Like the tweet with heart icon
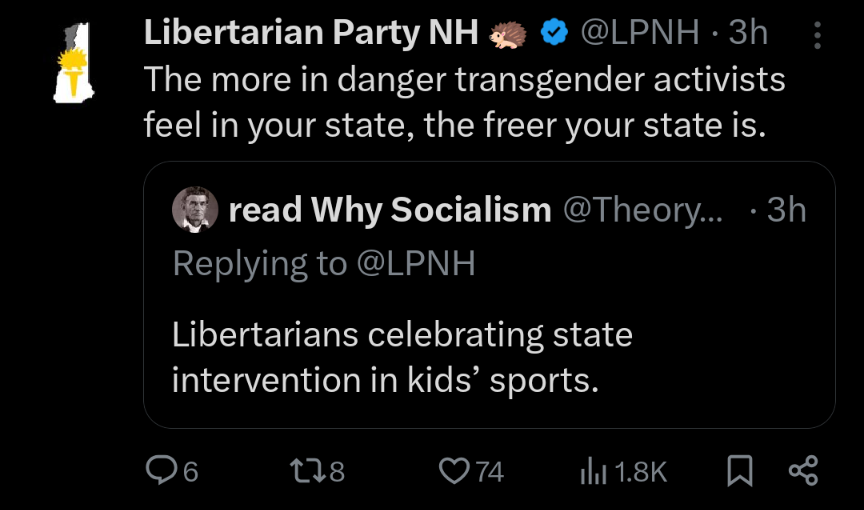This screenshot has height=510, width=864. coord(455,470)
